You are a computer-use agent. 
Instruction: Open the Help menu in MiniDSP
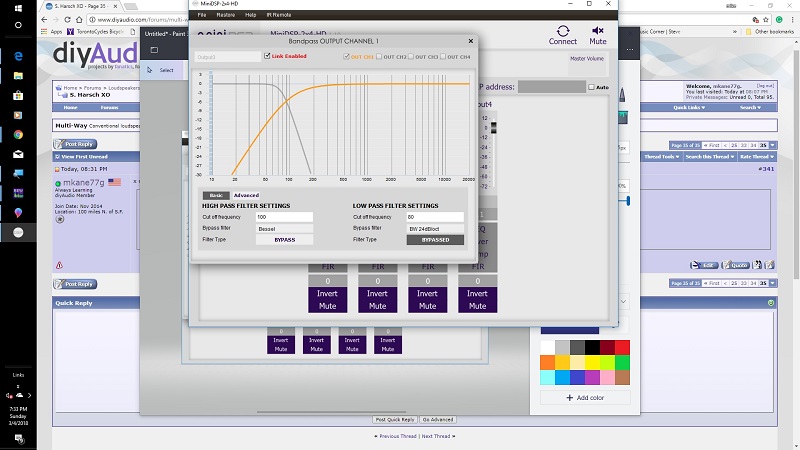pyautogui.click(x=251, y=15)
